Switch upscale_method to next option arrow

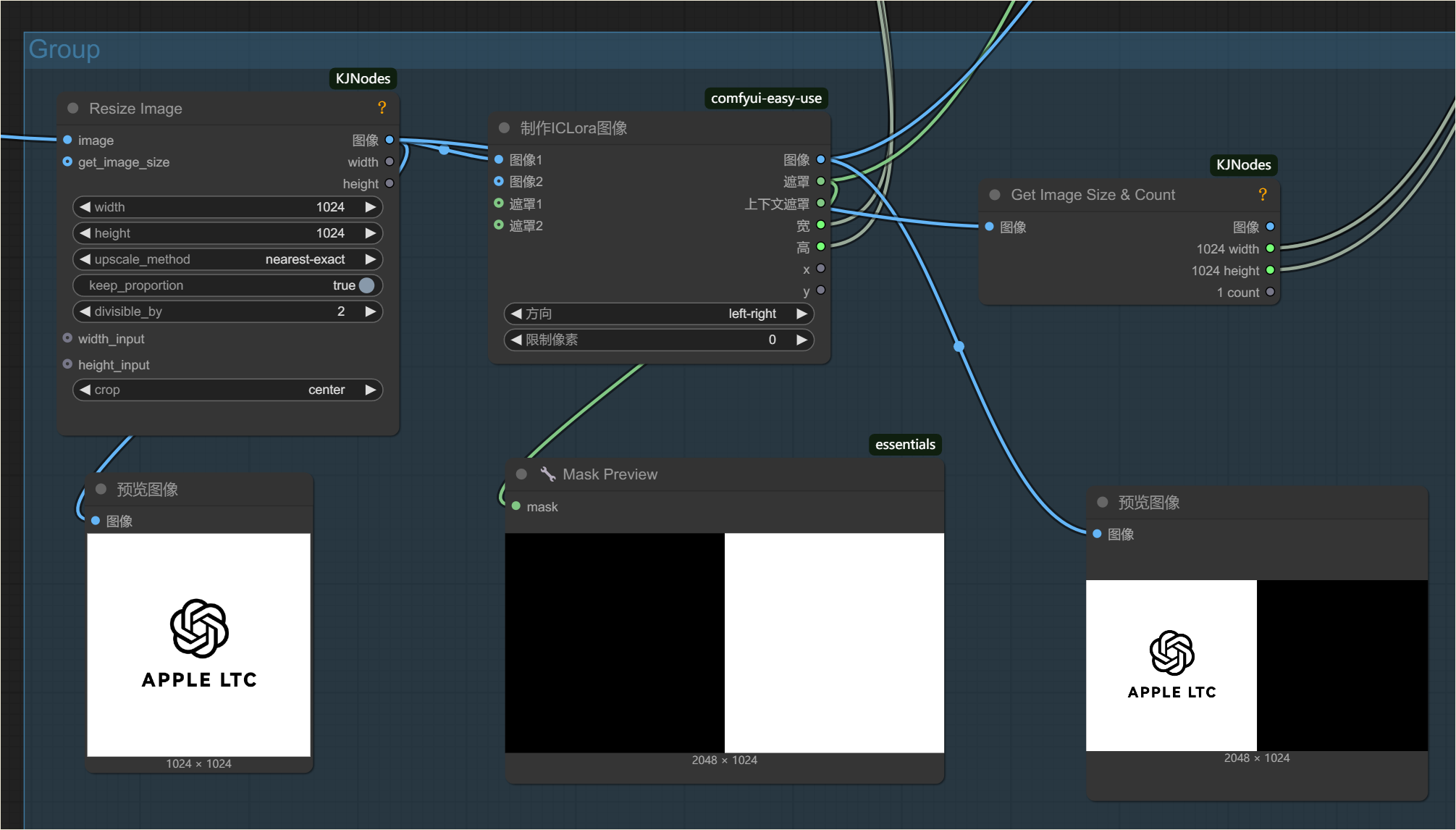coord(371,259)
